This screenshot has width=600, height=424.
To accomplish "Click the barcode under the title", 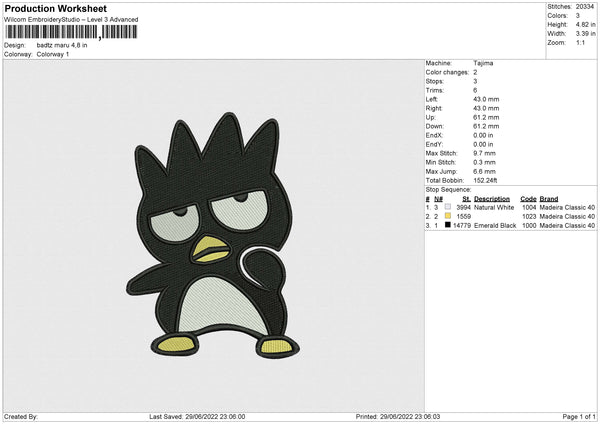I will click(x=71, y=32).
